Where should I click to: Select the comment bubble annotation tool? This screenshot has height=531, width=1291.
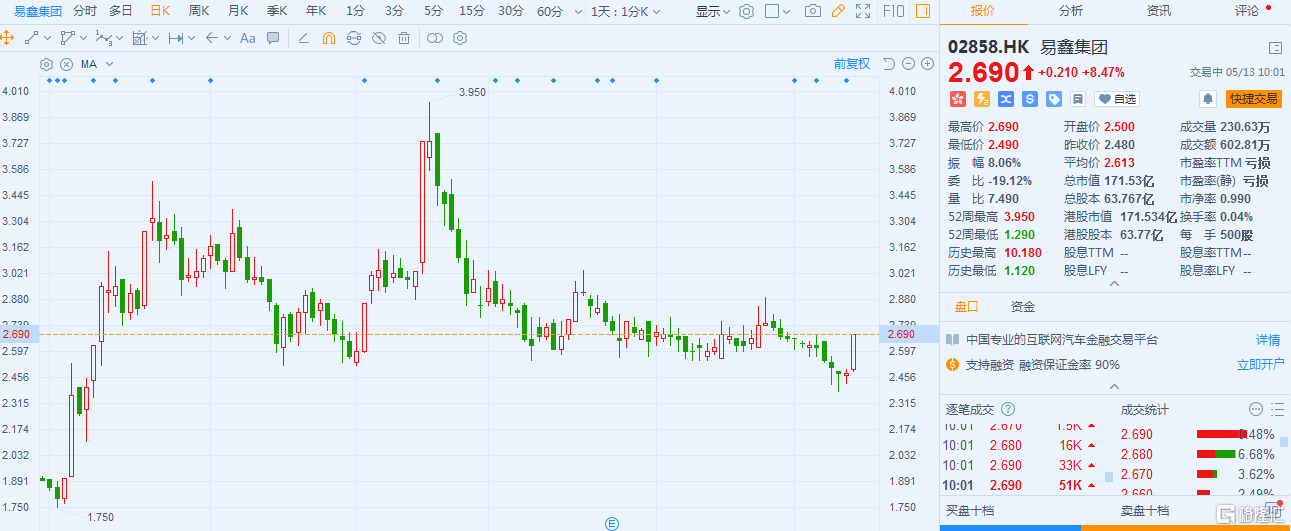[273, 38]
